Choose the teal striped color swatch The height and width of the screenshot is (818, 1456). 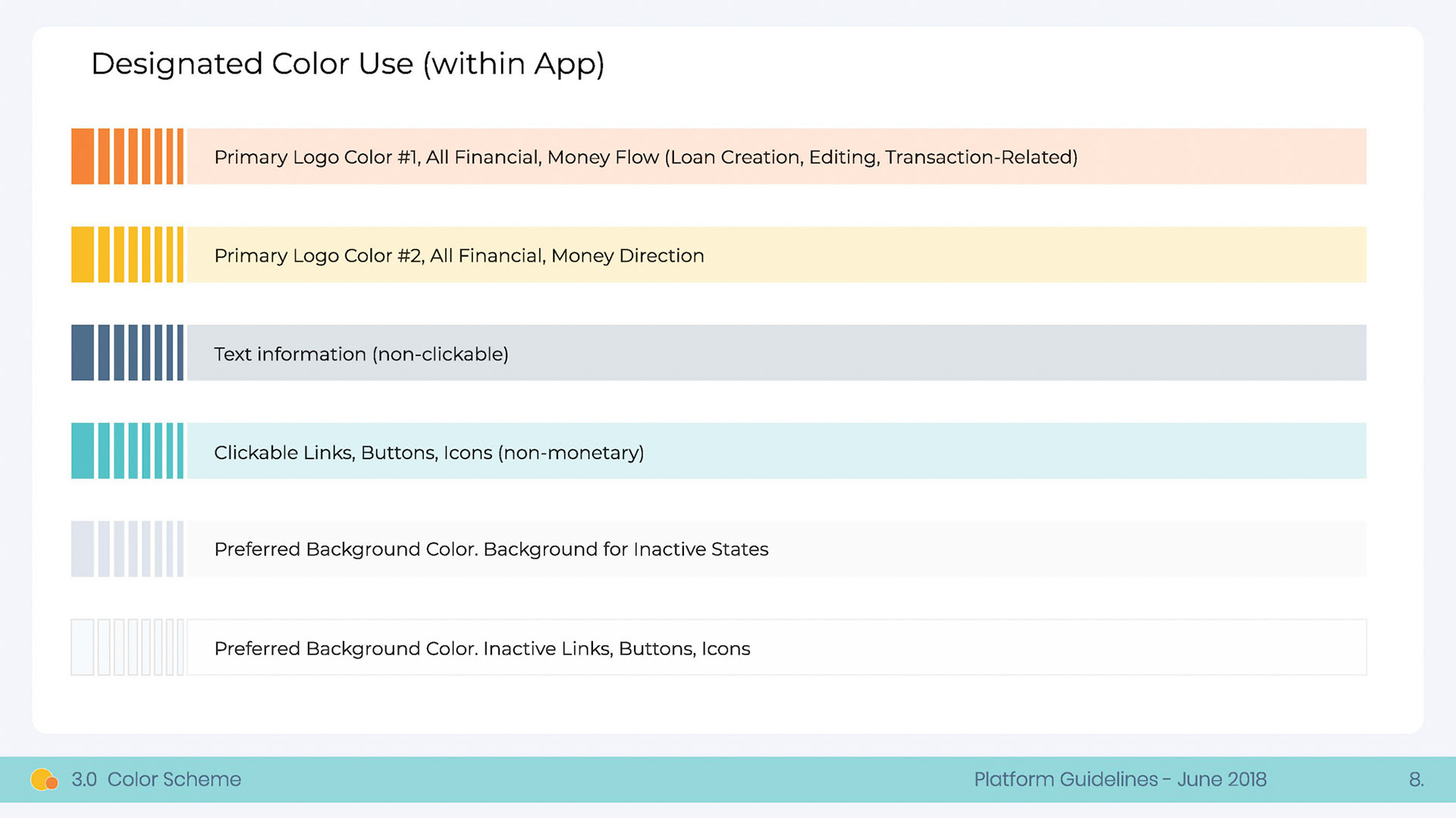pyautogui.click(x=127, y=451)
